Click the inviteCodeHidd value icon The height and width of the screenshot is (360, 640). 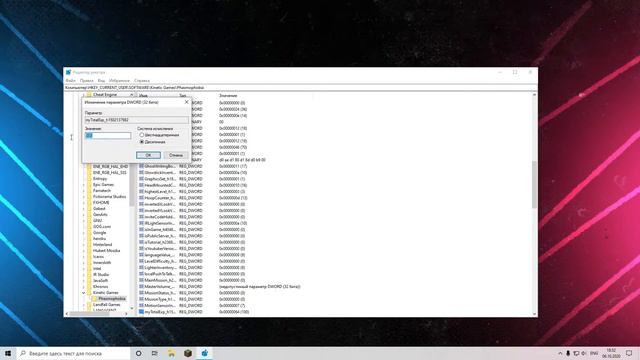click(x=141, y=217)
